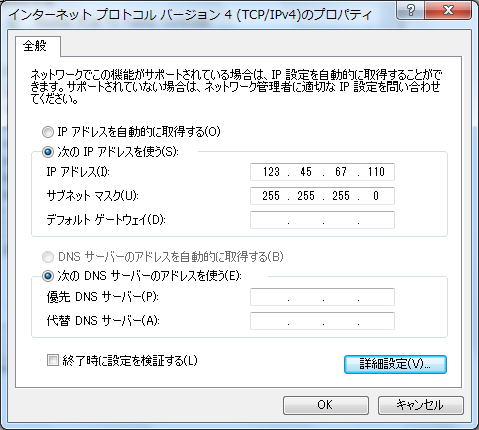Viewport: 479px width, 430px height.
Task: Click the キャンセル button
Action: 421,405
